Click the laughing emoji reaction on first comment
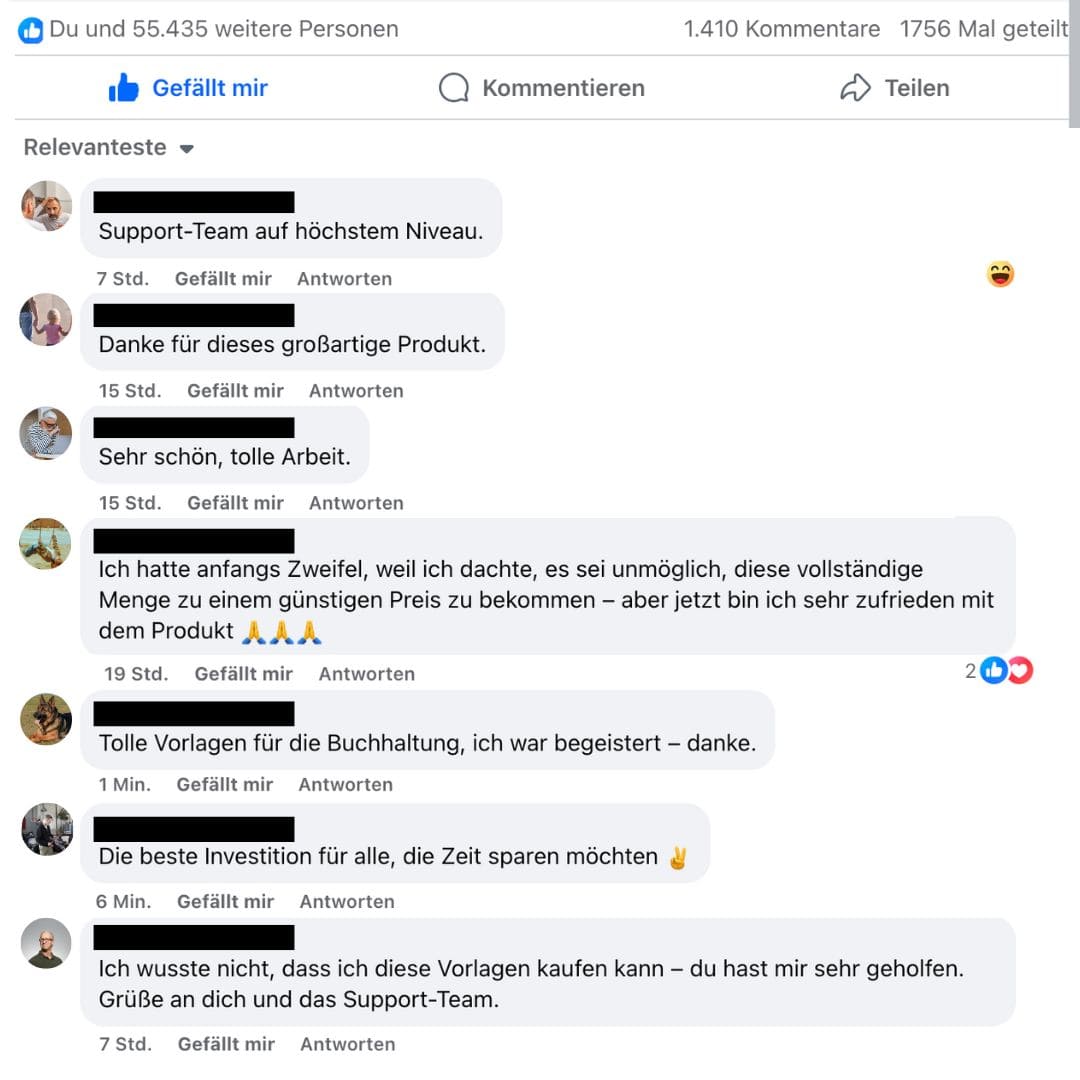1080x1080 pixels. tap(1000, 274)
